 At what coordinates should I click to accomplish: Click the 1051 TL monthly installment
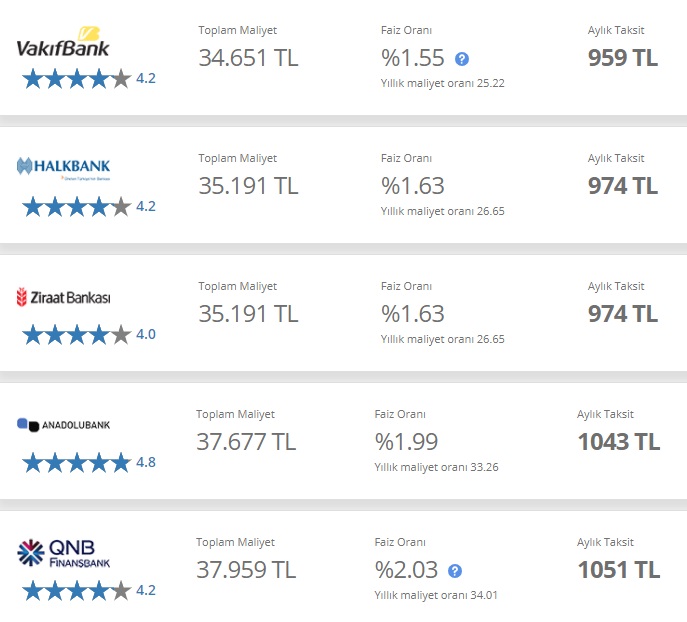(x=619, y=569)
